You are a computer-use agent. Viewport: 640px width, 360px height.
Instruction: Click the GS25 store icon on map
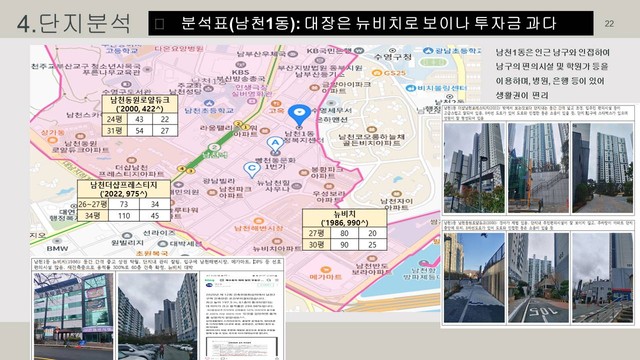point(376,73)
